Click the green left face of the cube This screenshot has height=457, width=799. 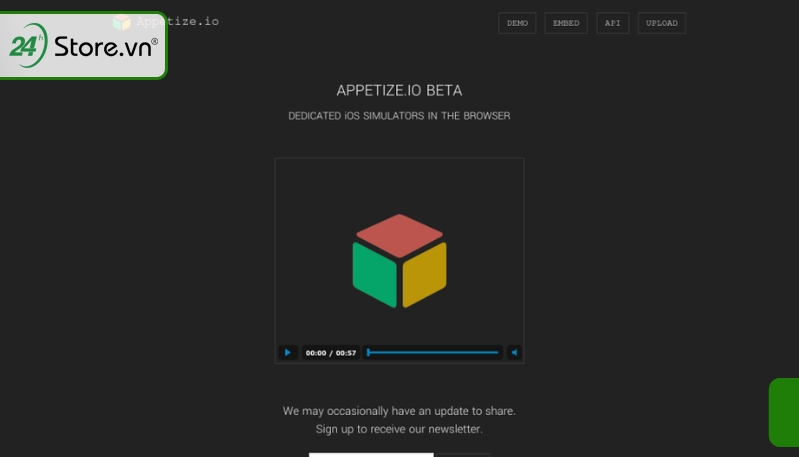coord(375,275)
